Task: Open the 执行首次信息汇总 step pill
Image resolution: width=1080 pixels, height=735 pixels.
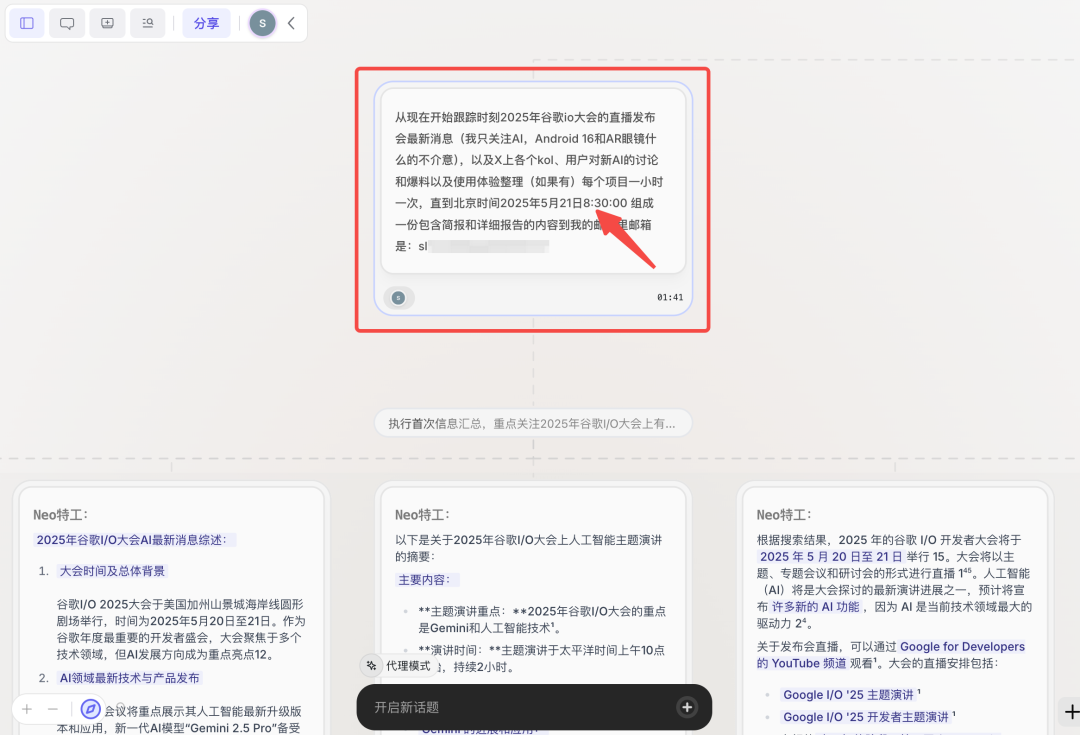Action: coord(532,424)
